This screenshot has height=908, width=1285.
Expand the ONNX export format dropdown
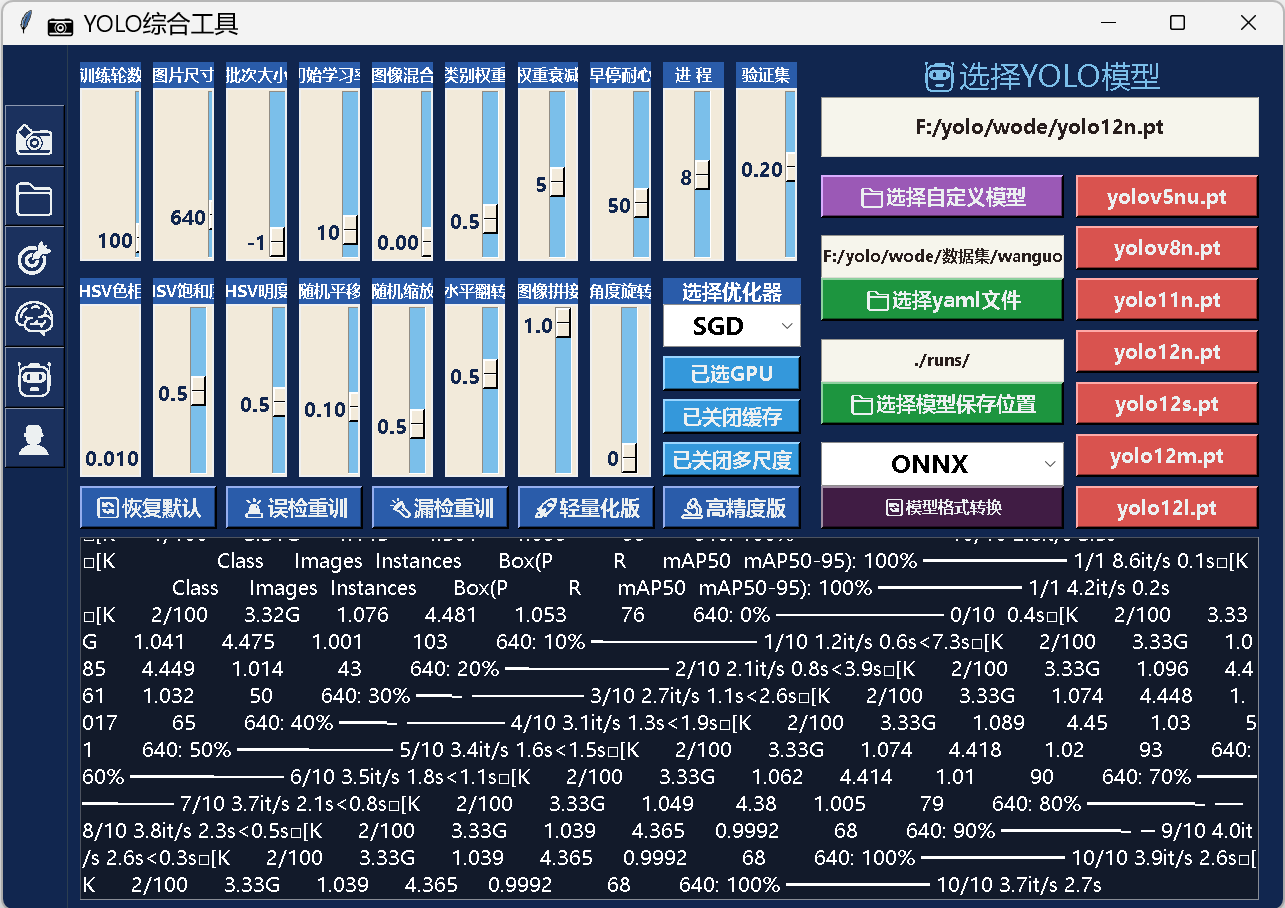tap(941, 464)
